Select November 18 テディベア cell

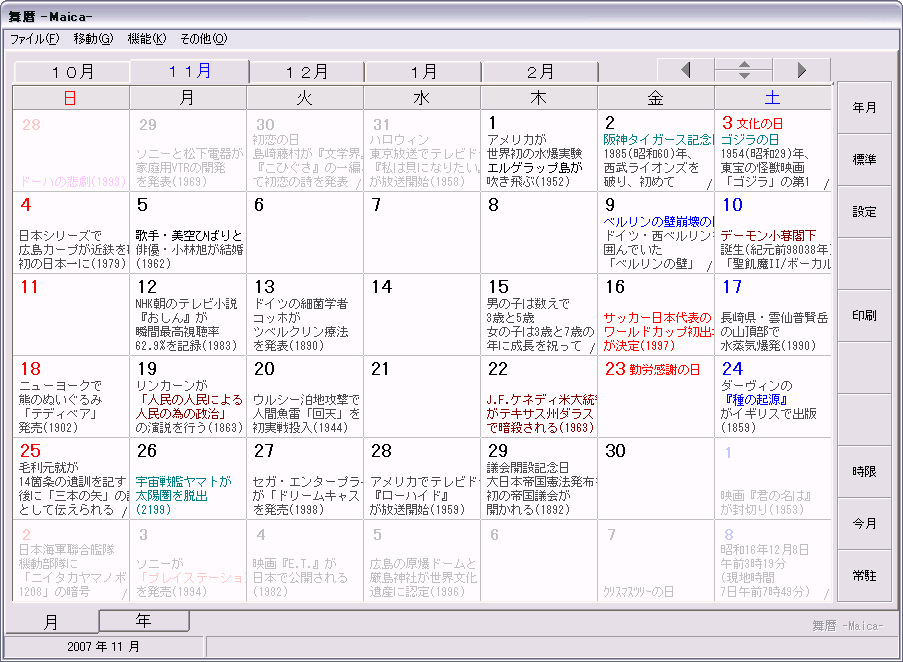click(71, 397)
